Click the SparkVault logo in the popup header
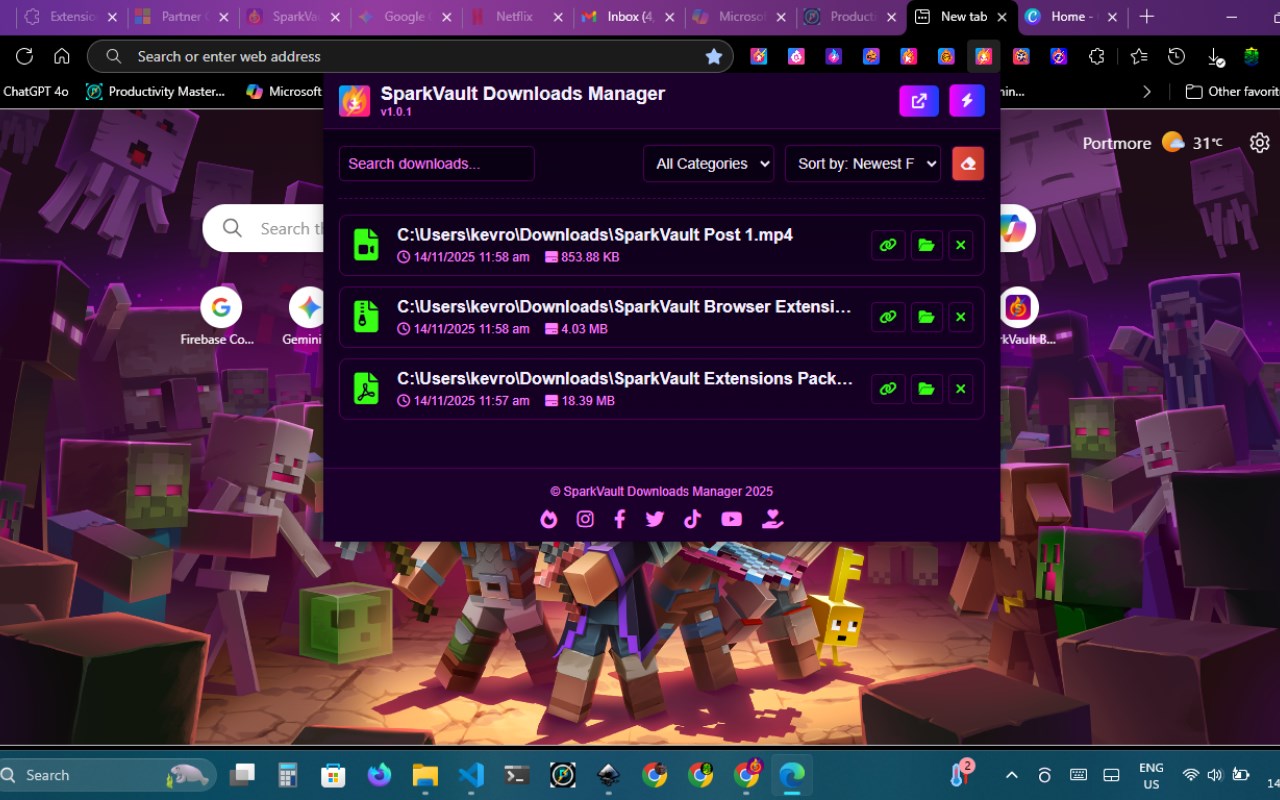The image size is (1280, 800). coord(355,101)
